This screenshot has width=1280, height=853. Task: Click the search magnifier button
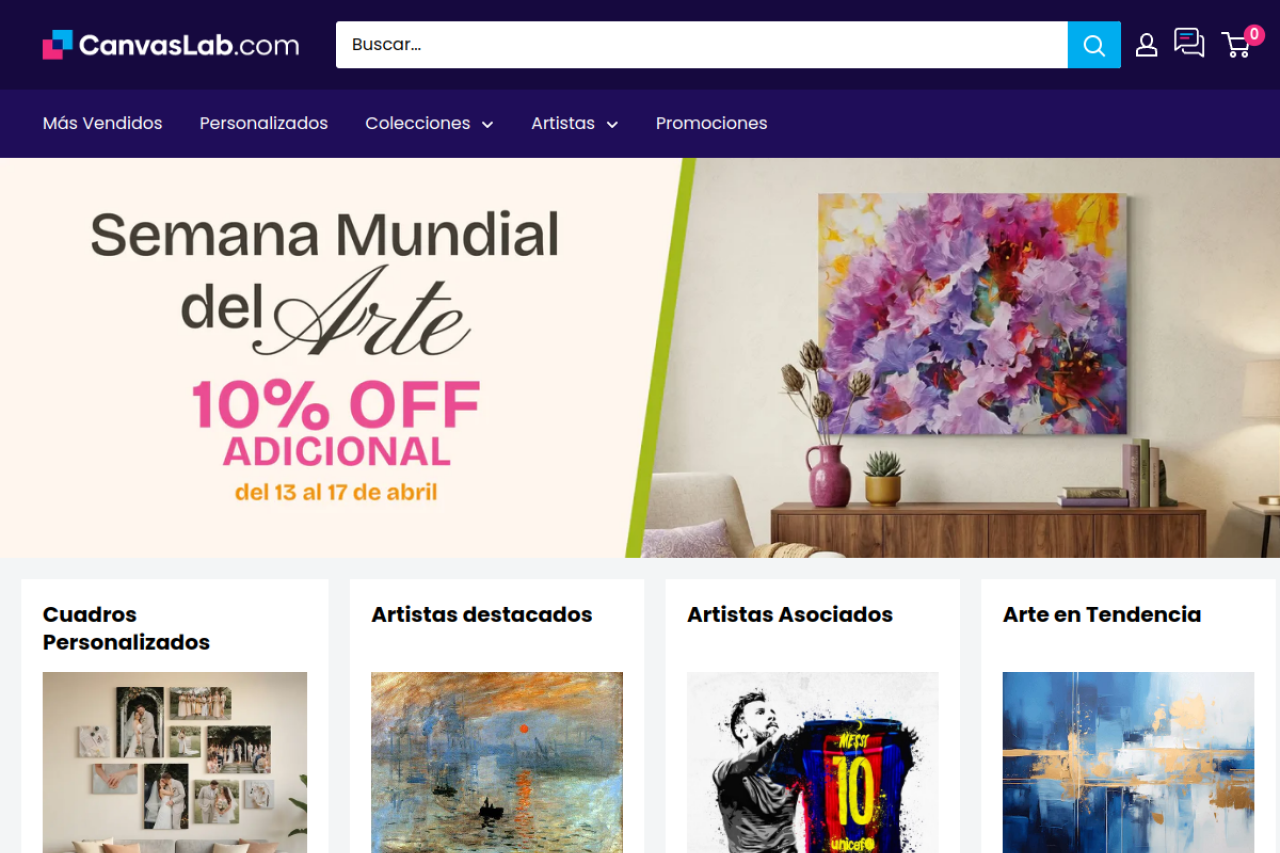[1094, 45]
